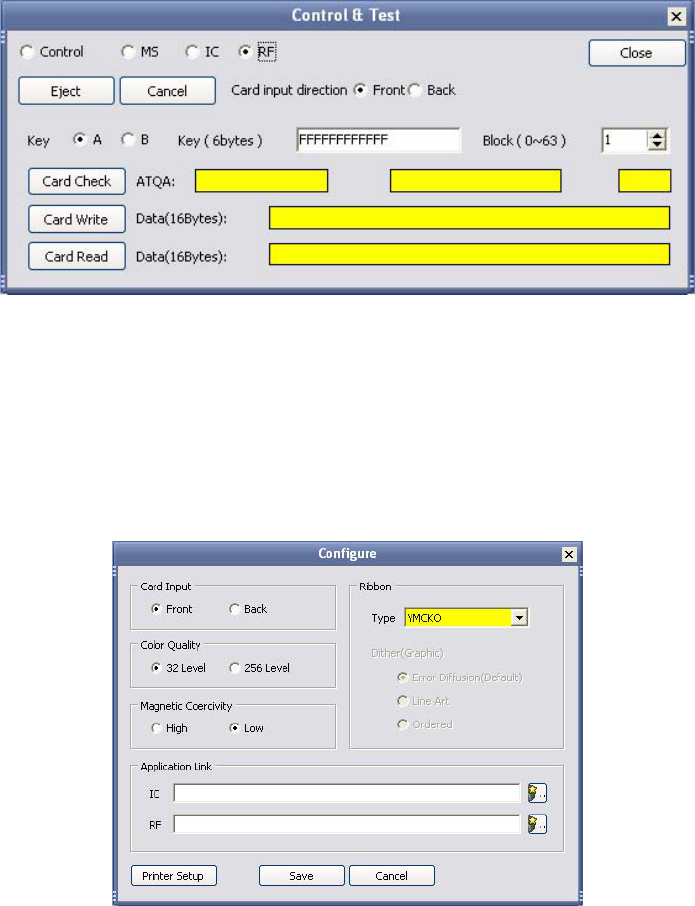Close the Control & Test window
The width and height of the screenshot is (695, 906).
[x=676, y=16]
